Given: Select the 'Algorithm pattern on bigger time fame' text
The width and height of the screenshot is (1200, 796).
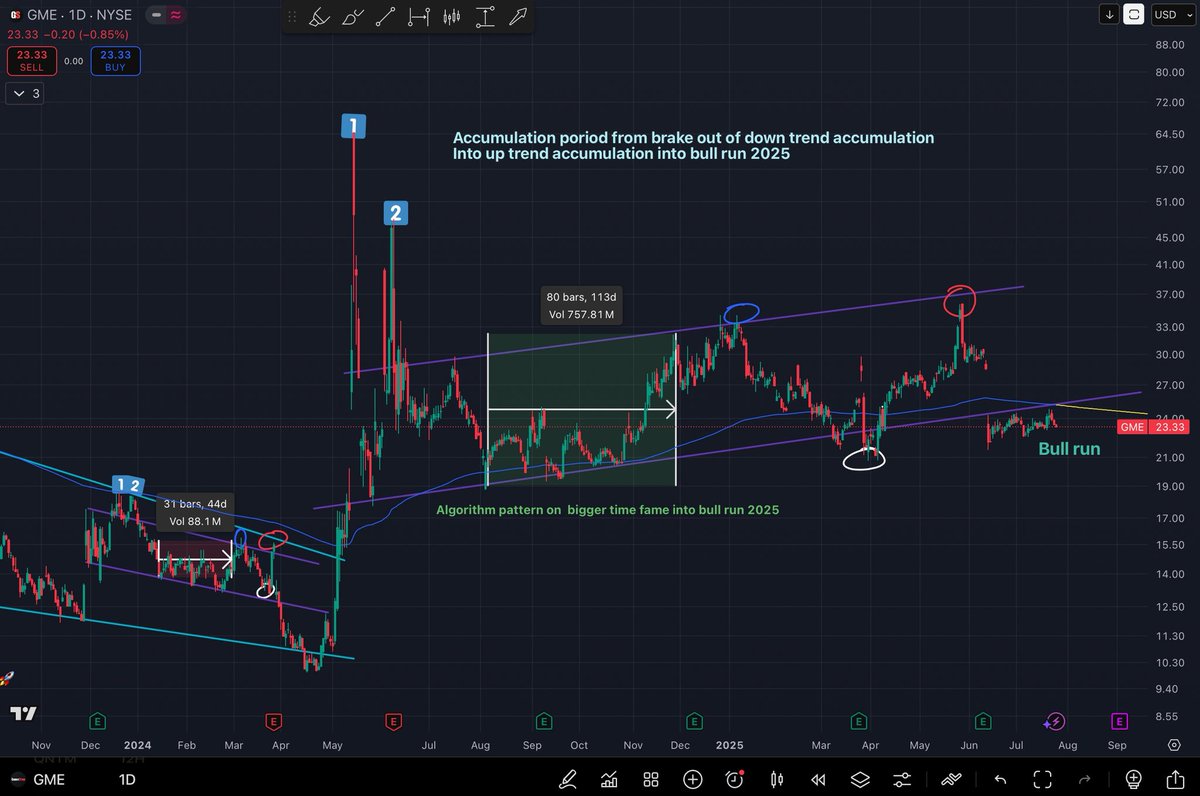Looking at the screenshot, I should [x=608, y=510].
